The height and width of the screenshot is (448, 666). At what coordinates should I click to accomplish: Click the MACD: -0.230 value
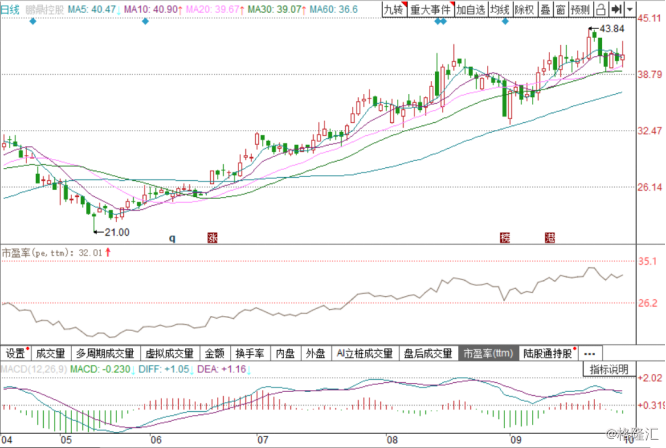click(100, 369)
